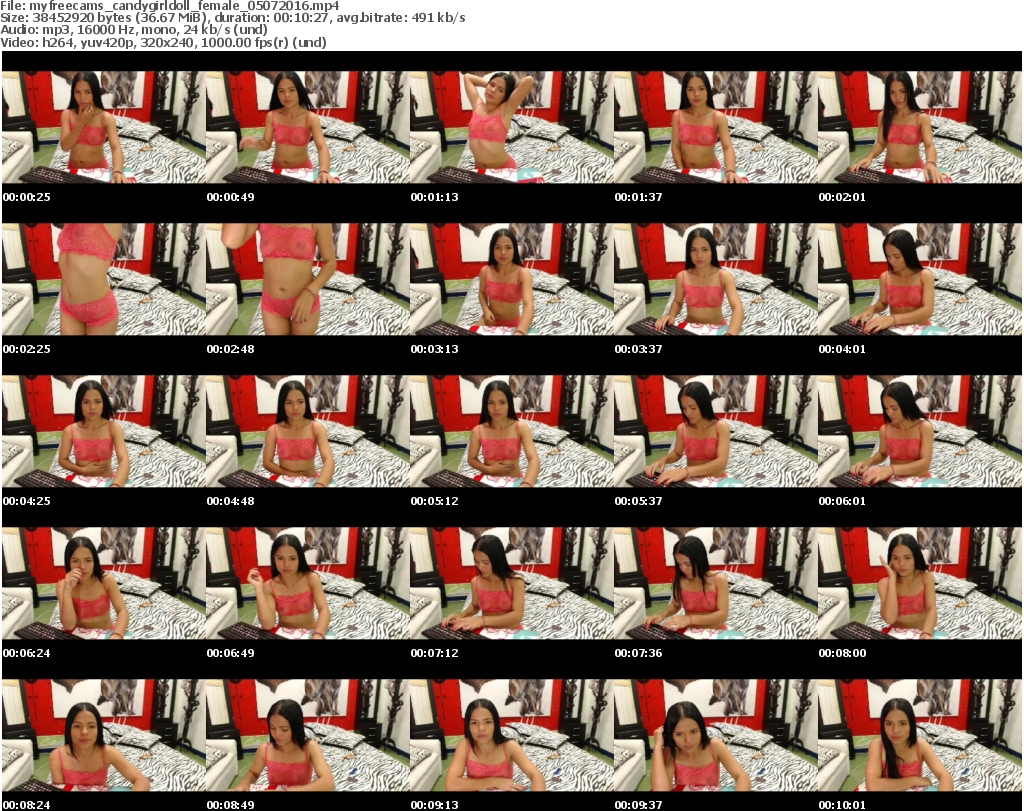Click the timestamp label 00:05:12
Viewport: 1024px width, 811px height.
click(x=434, y=501)
